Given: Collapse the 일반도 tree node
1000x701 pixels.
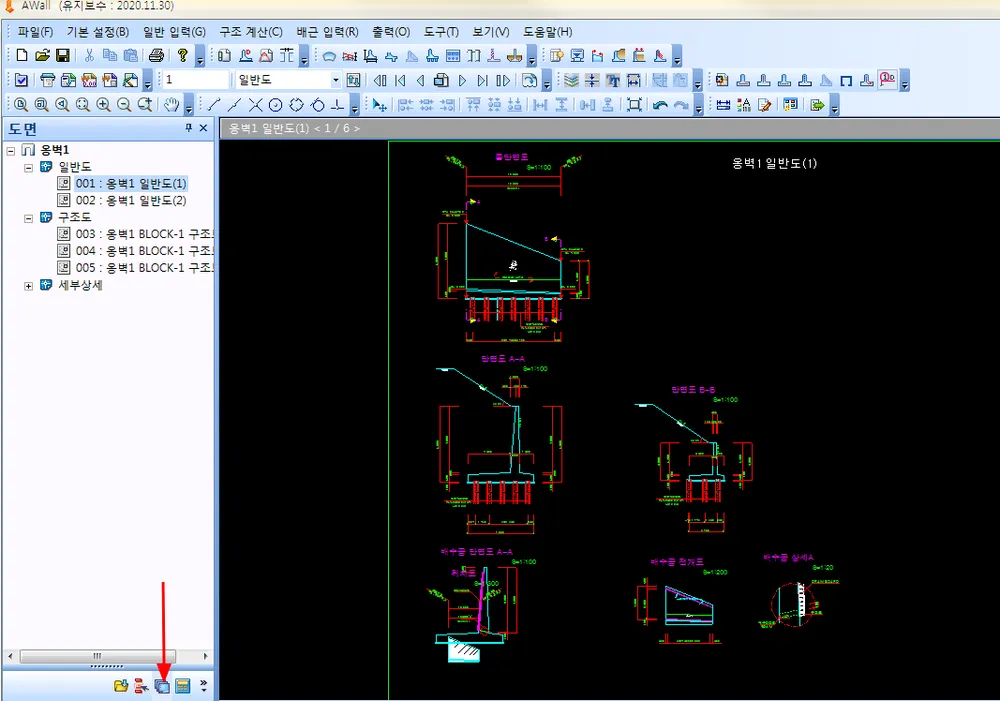Looking at the screenshot, I should pyautogui.click(x=28, y=168).
